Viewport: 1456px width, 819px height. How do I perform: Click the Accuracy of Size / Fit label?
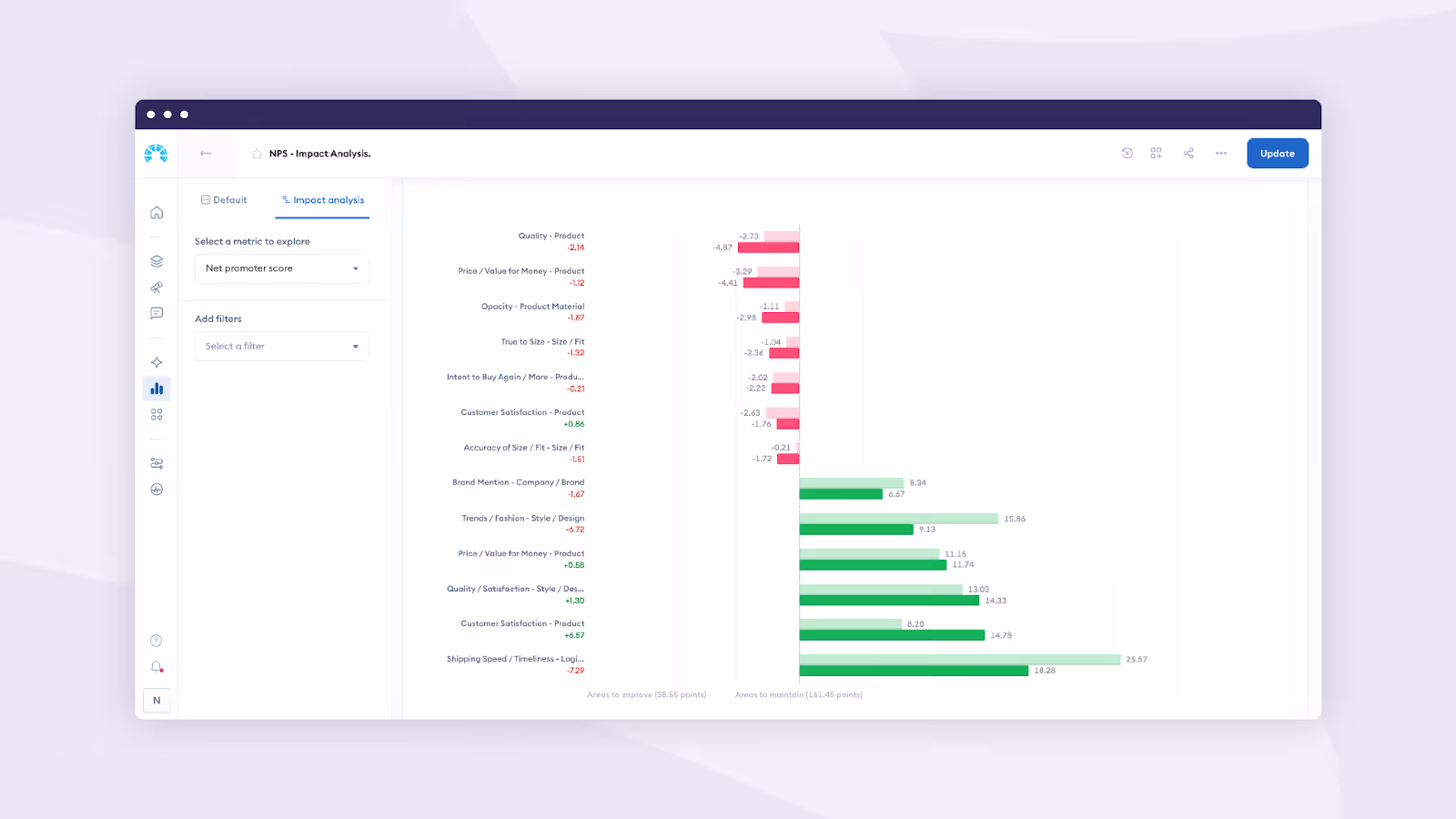pos(524,448)
